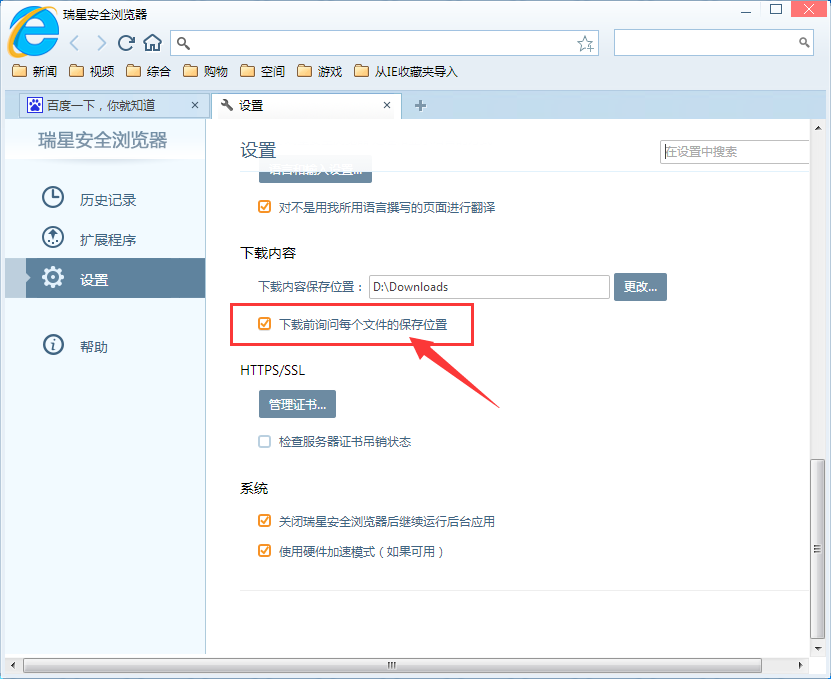Viewport: 831px width, 679px height.
Task: Switch to the 百度一下，你就知道 tab
Action: point(100,105)
